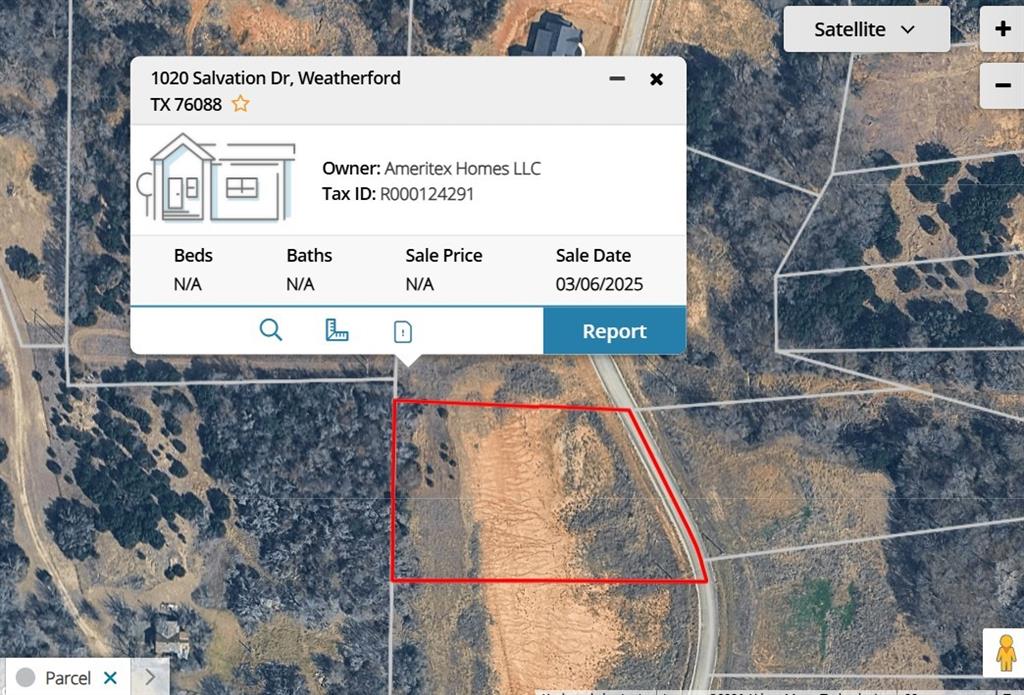Screen dimensions: 1024x695
Task: Zoom out the map with minus button
Action: [1002, 86]
